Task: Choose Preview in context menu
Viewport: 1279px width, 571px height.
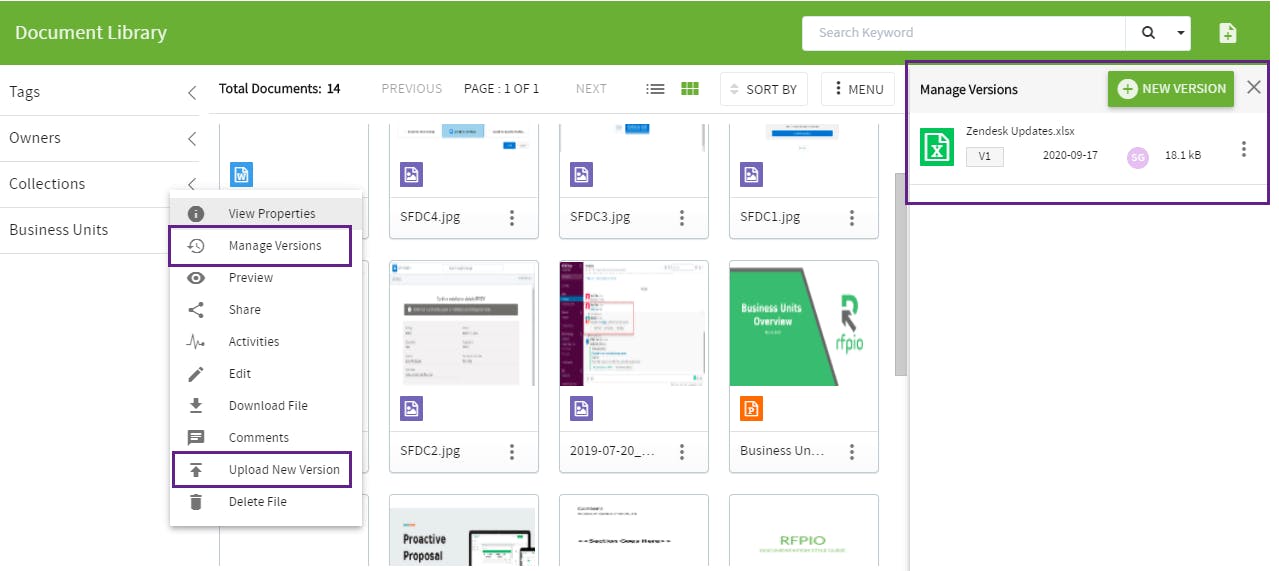Action: 266,278
